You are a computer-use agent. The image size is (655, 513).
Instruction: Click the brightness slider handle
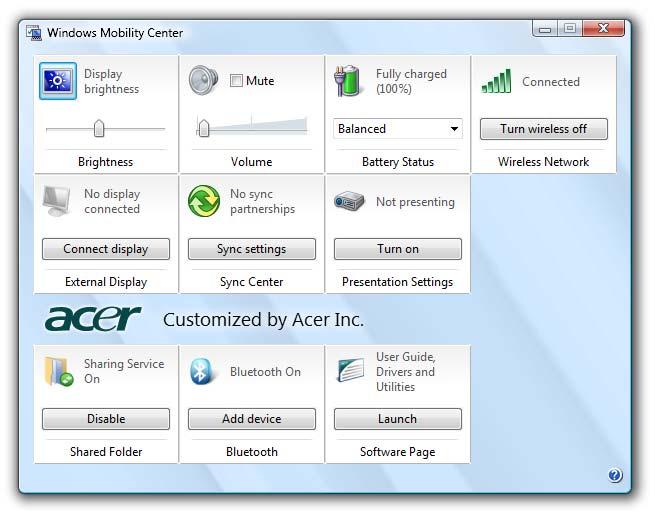point(99,128)
